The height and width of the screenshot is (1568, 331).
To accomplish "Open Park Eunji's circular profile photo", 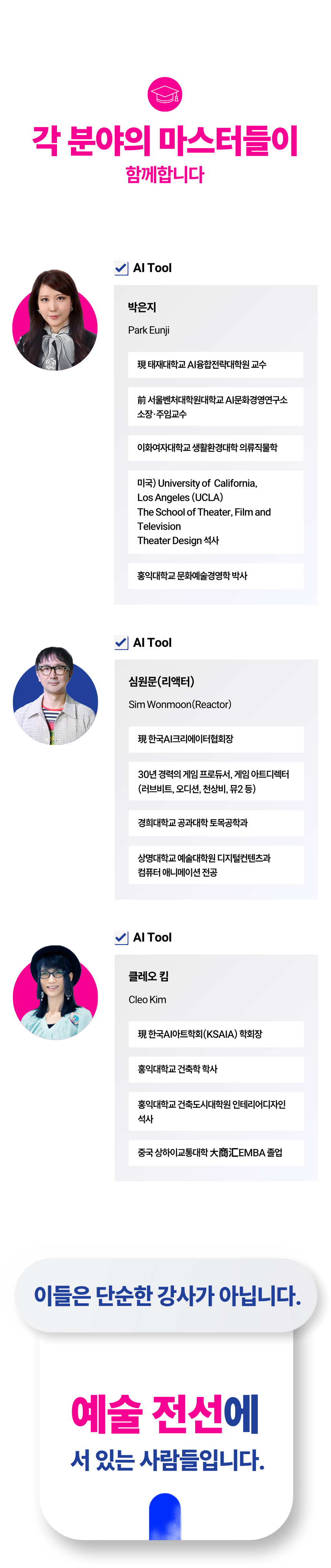I will tap(55, 321).
